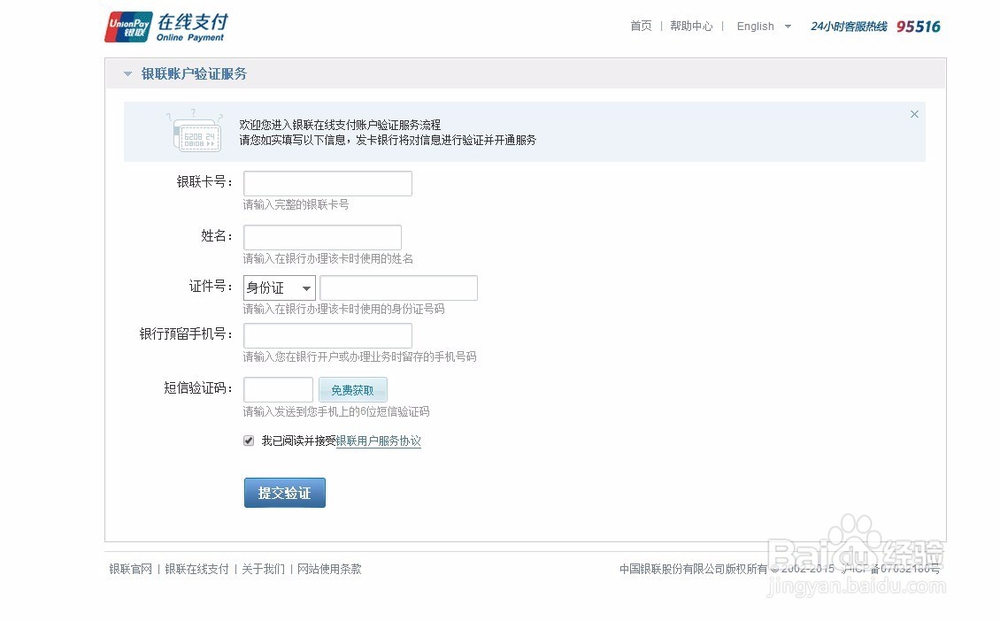Dismiss the welcome notice banner
The height and width of the screenshot is (621, 1000).
tap(914, 114)
